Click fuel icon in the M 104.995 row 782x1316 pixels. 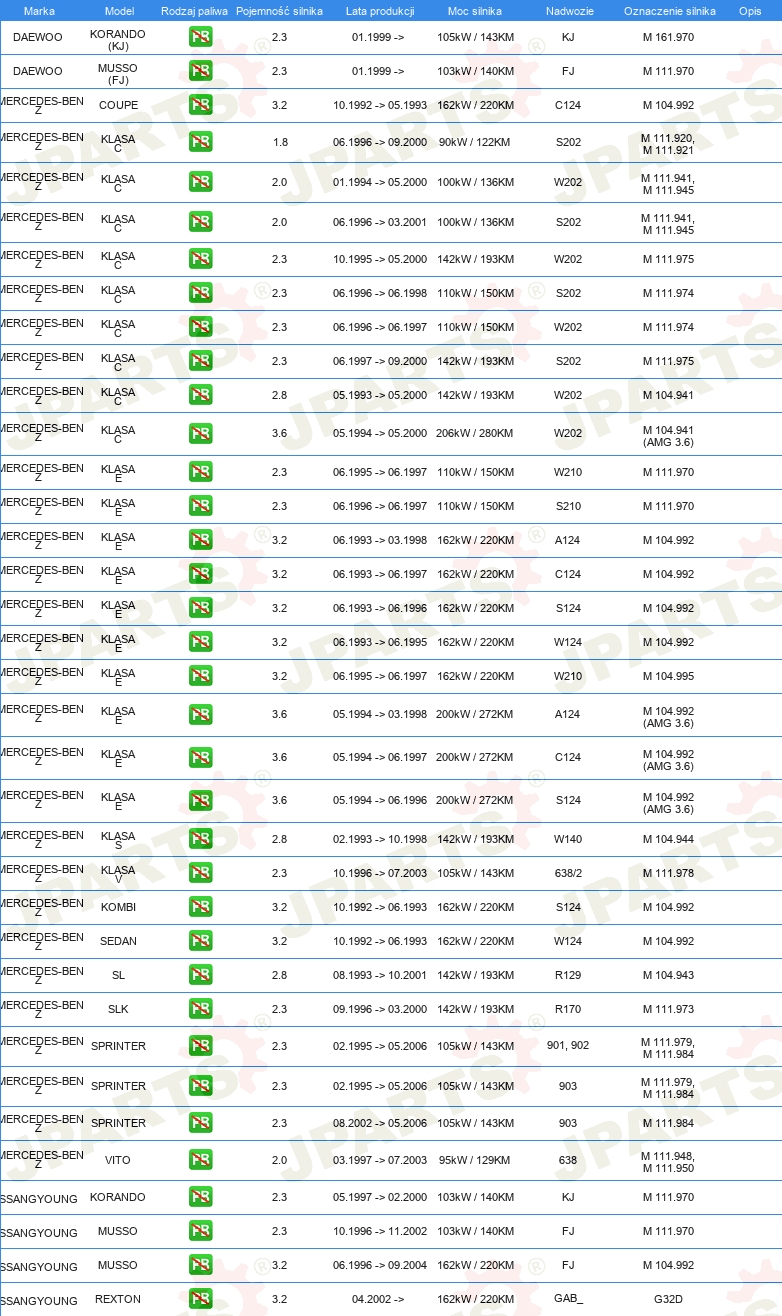[200, 676]
